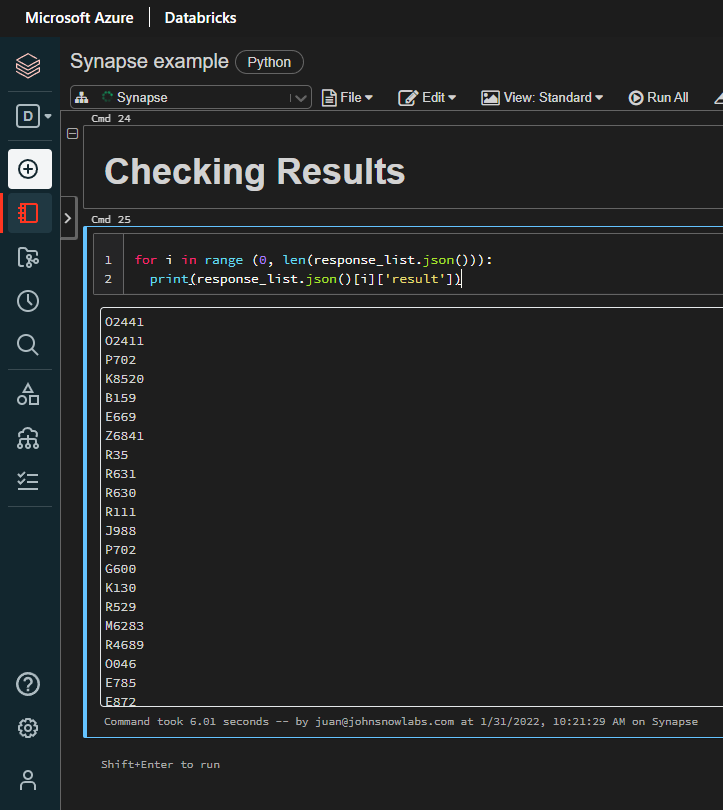Open the Settings gear icon
723x810 pixels.
pyautogui.click(x=28, y=728)
